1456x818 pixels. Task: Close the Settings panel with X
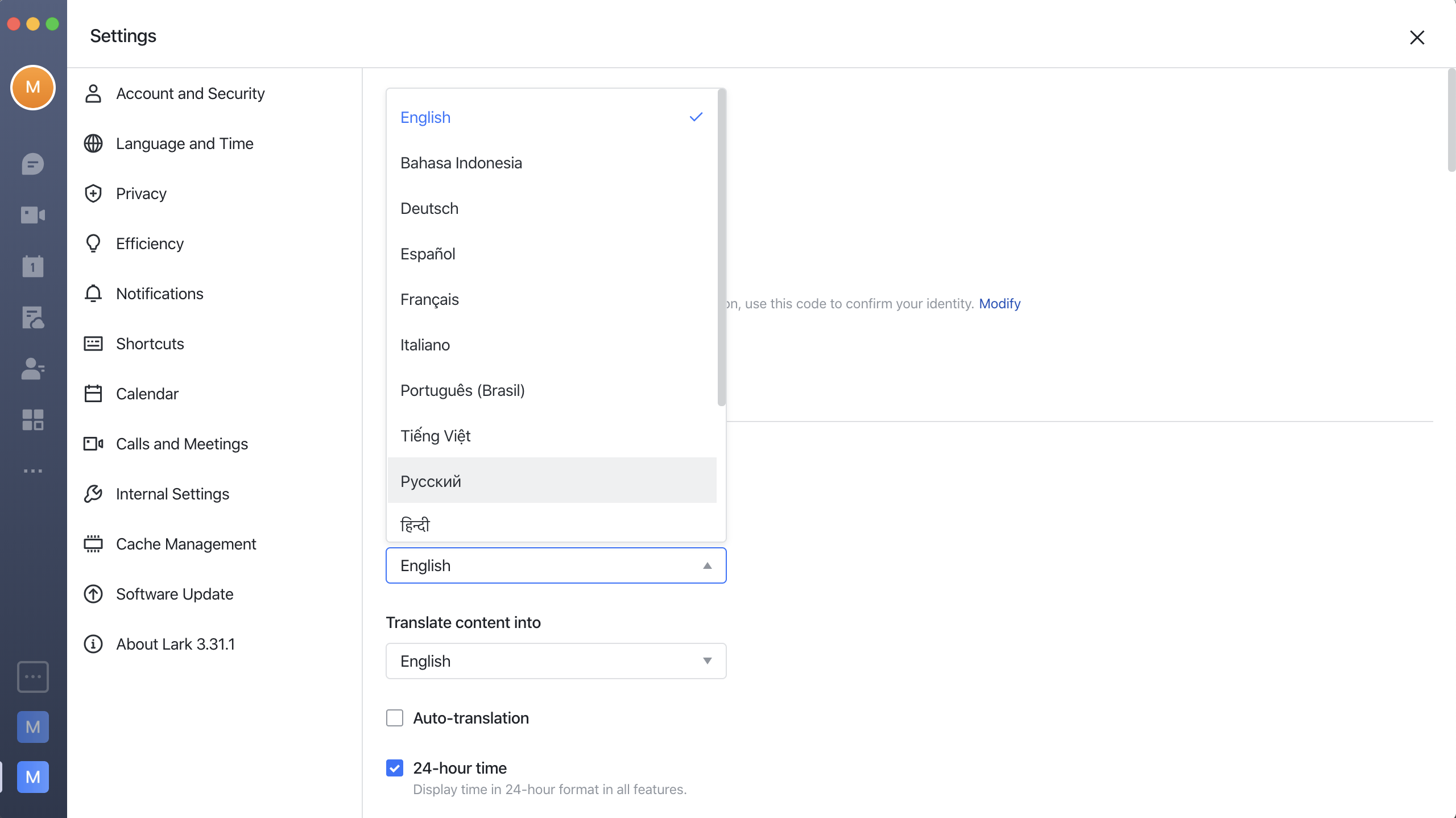[1417, 37]
